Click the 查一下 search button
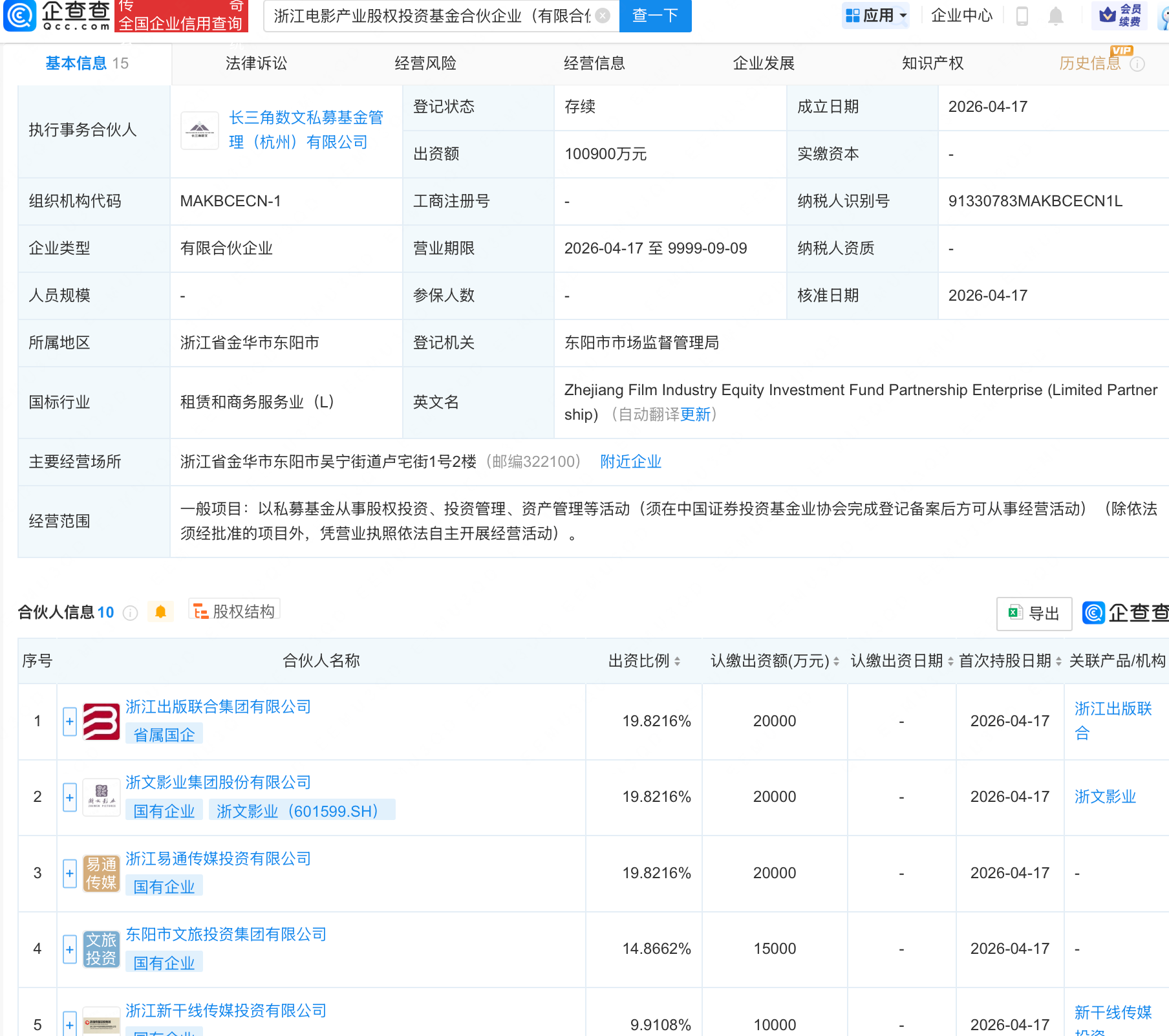This screenshot has height=1036, width=1169. click(655, 16)
